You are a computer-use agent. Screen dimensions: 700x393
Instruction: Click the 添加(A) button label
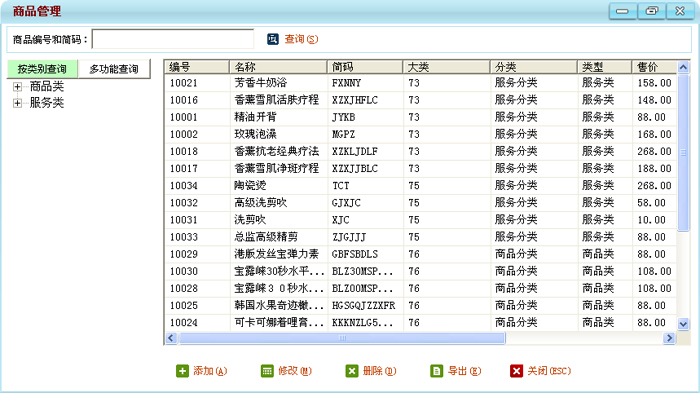(210, 371)
